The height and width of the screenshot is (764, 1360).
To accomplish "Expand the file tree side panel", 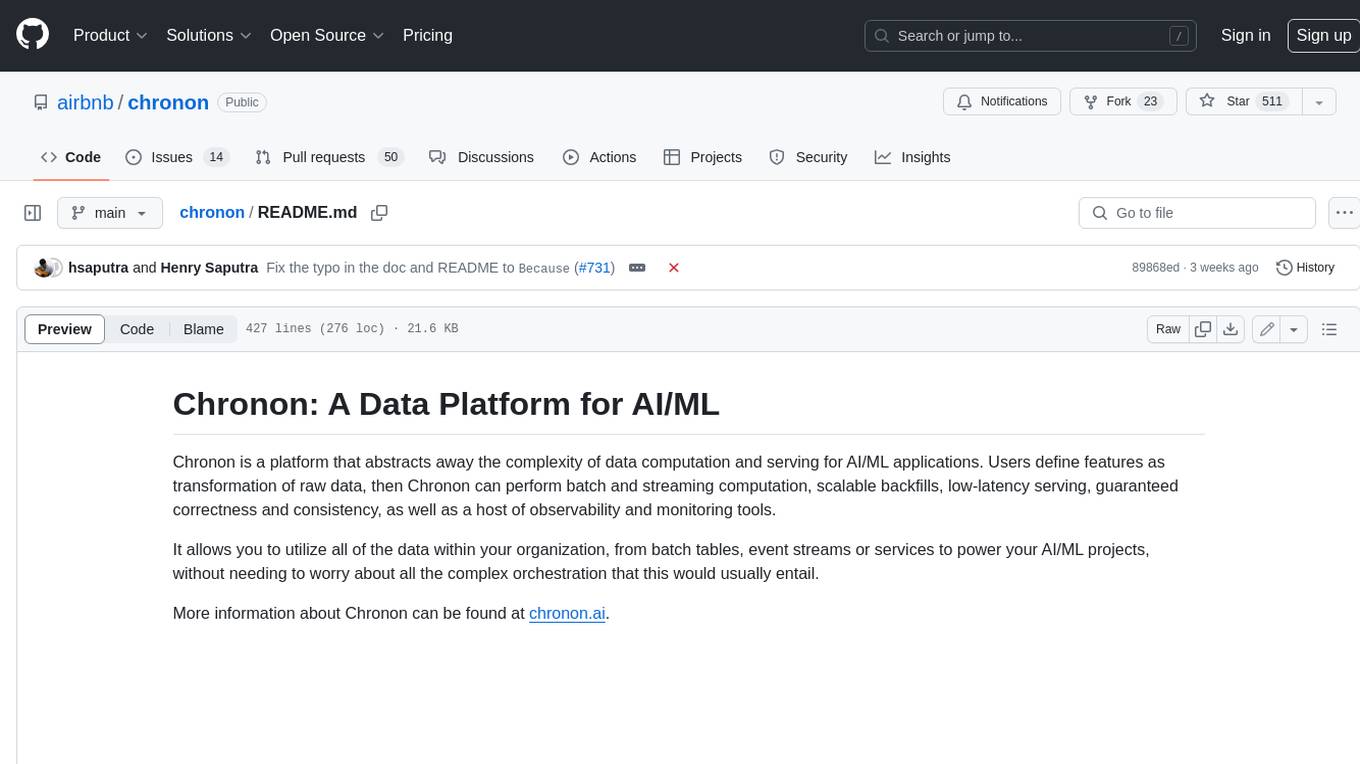I will [x=33, y=213].
